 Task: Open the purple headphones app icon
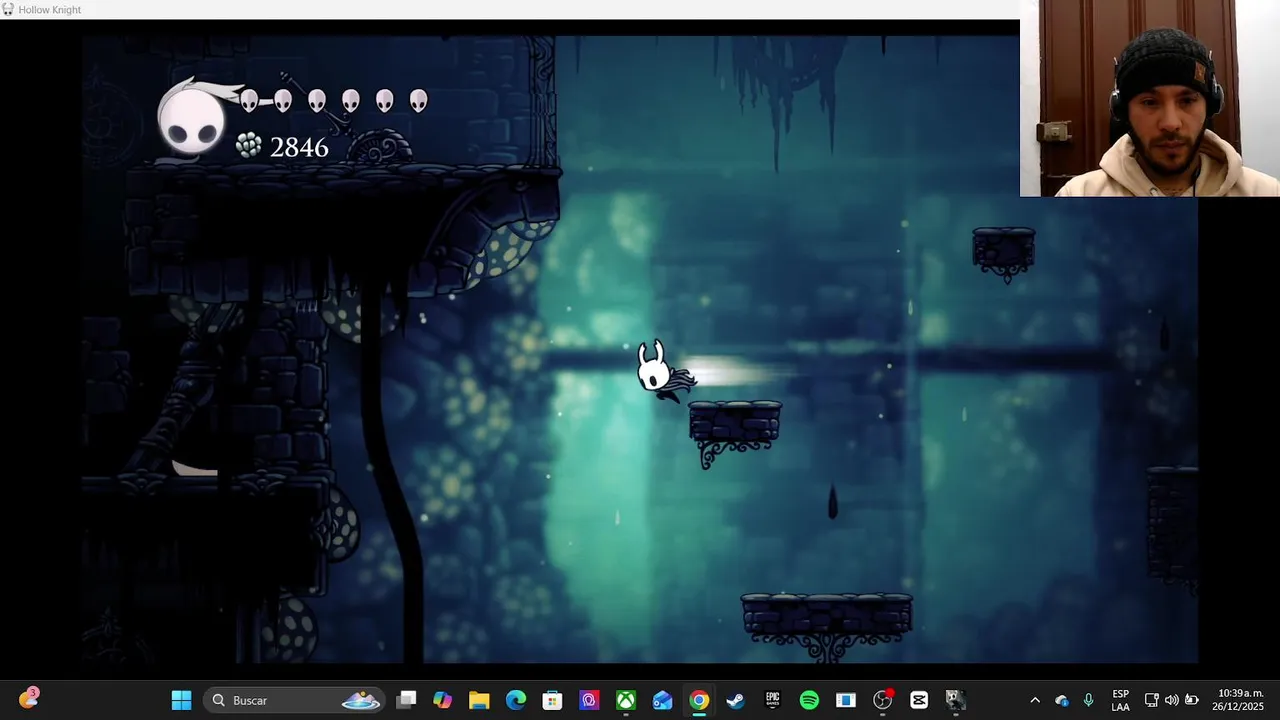589,700
